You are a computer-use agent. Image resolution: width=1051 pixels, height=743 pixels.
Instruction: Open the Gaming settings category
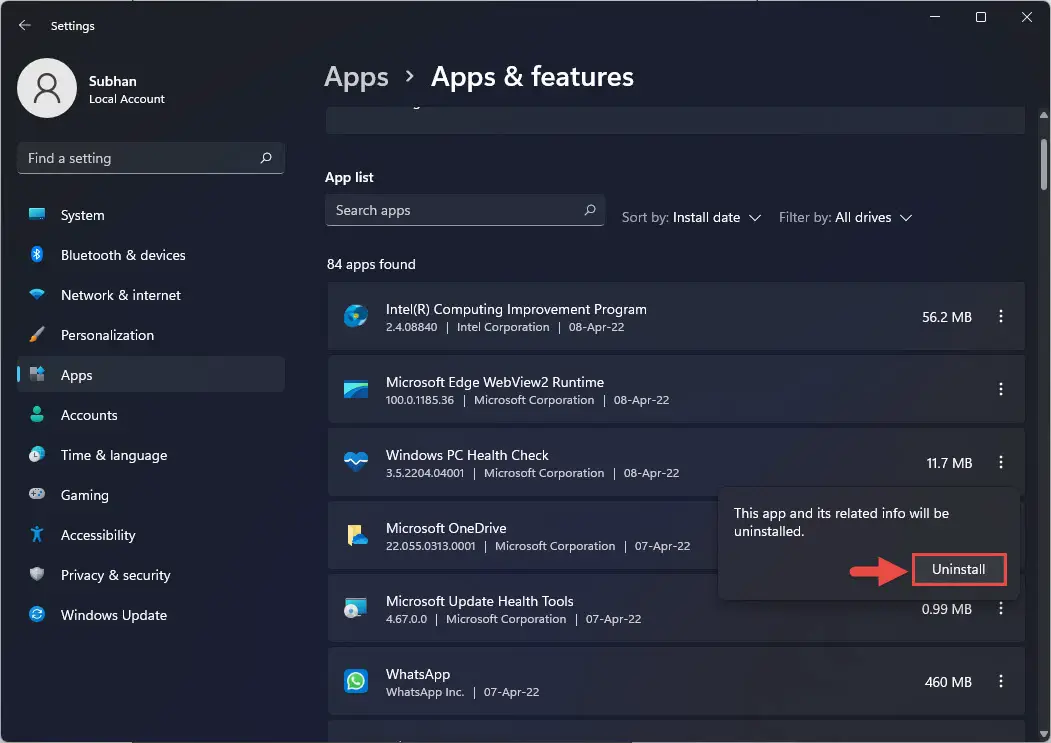[x=151, y=494]
